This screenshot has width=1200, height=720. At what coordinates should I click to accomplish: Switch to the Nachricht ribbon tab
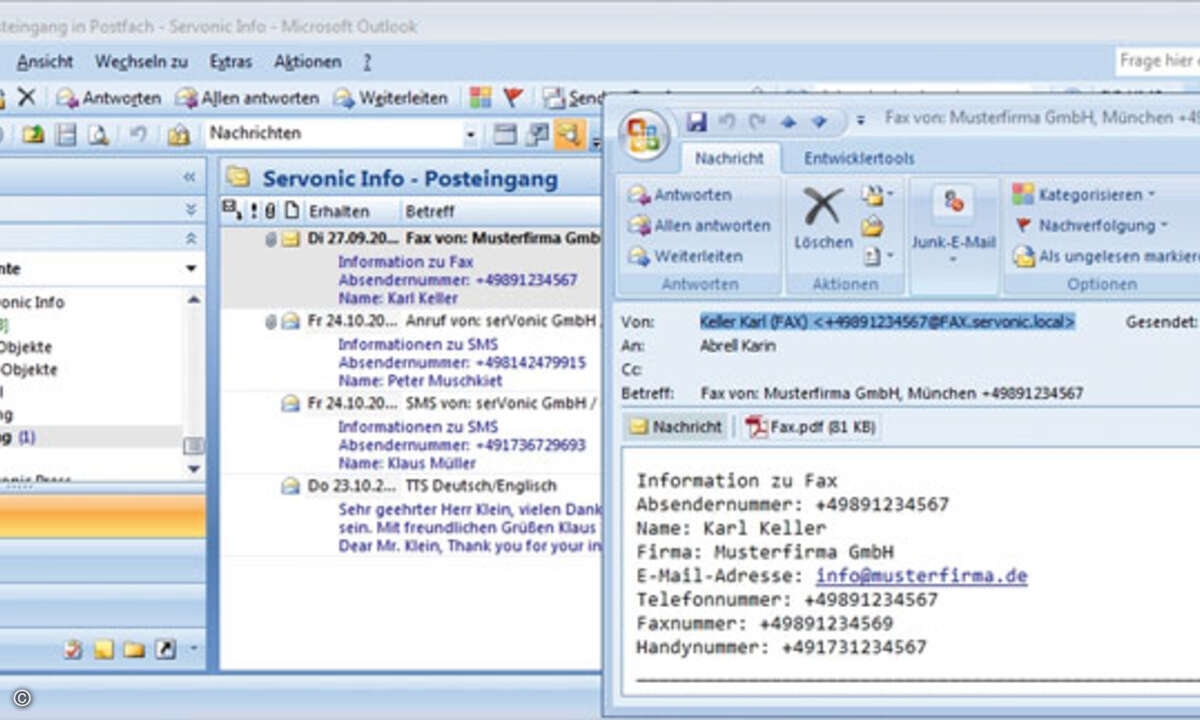click(x=729, y=158)
